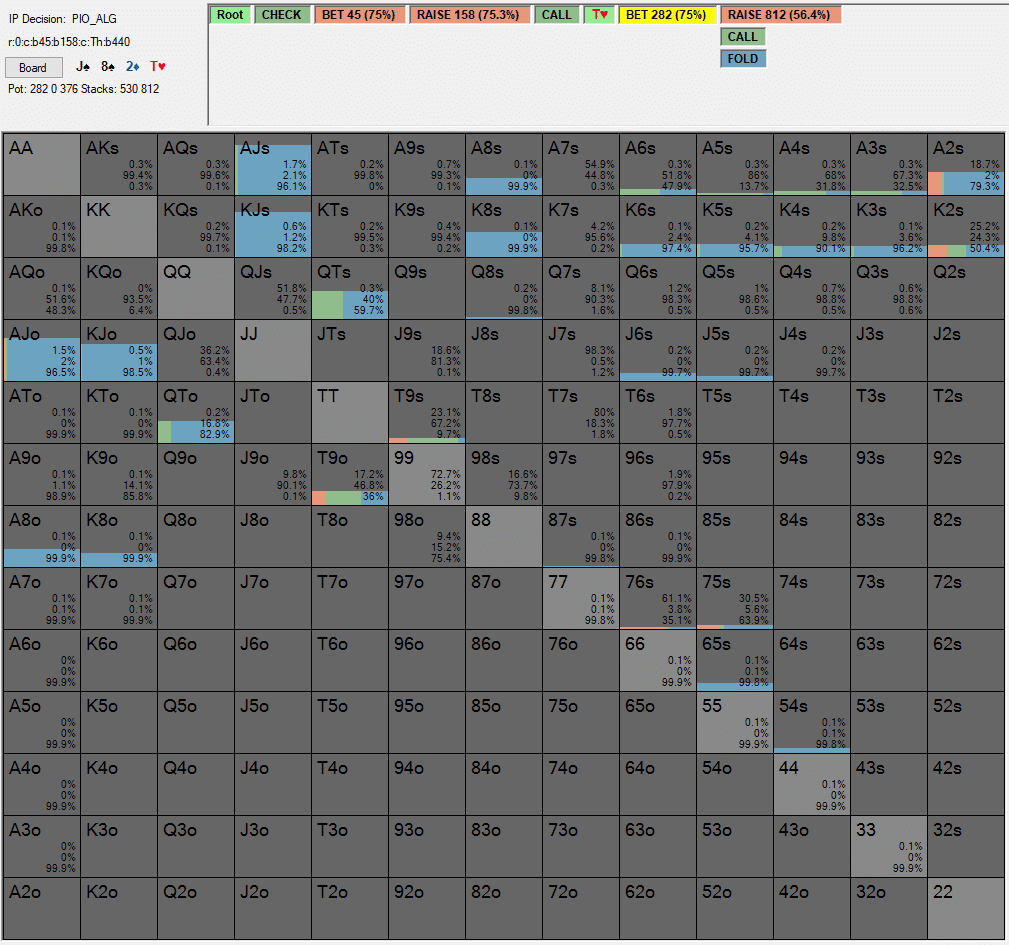Select the 76s hand cell
The width and height of the screenshot is (1009, 945).
658,598
